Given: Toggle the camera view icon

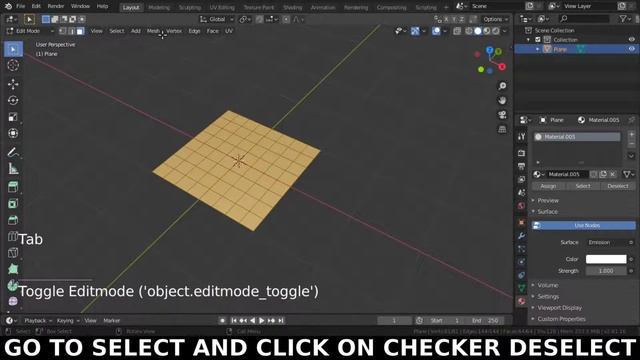Looking at the screenshot, I should 502,115.
